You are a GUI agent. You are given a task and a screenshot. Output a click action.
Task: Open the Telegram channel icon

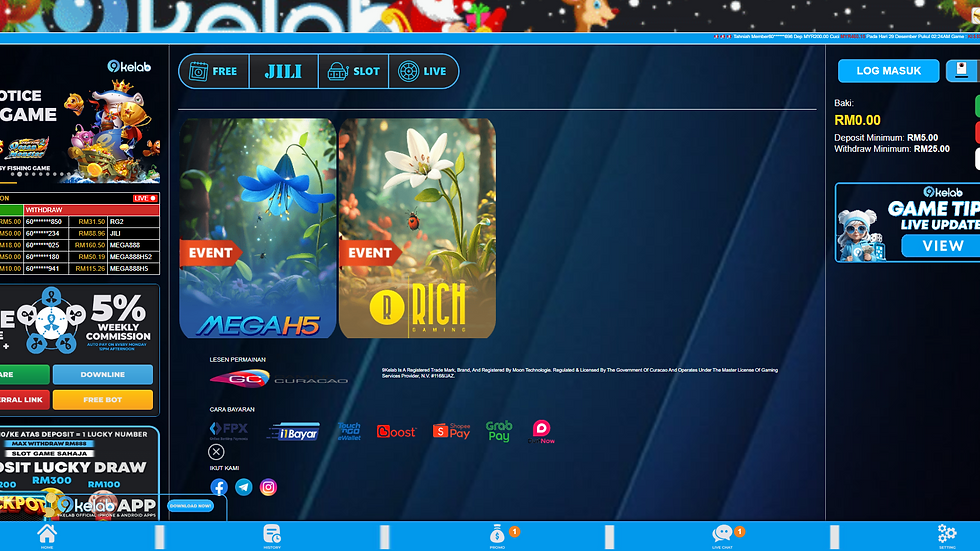244,487
